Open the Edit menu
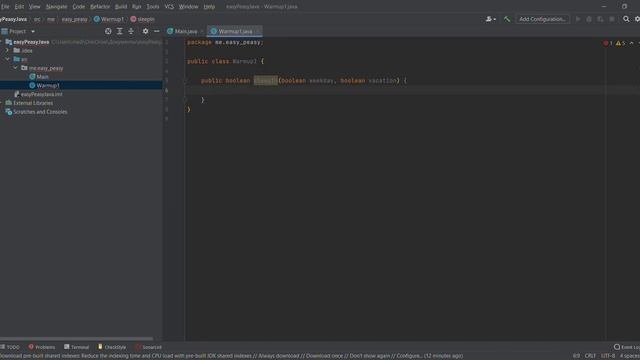640x360 pixels. click(19, 7)
